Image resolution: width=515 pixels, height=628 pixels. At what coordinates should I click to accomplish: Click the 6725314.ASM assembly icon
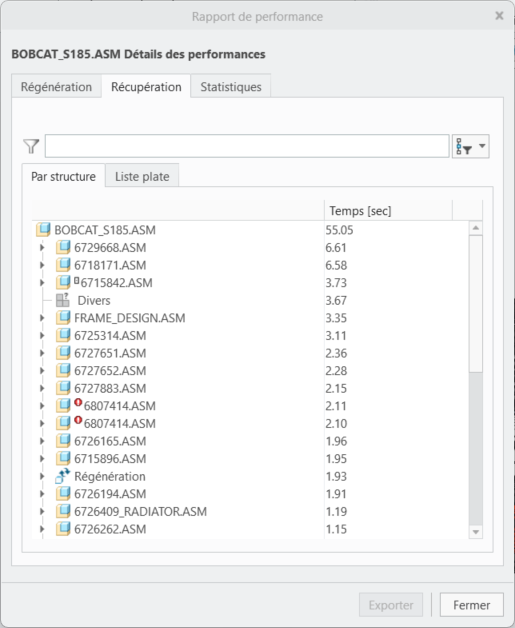(x=63, y=336)
